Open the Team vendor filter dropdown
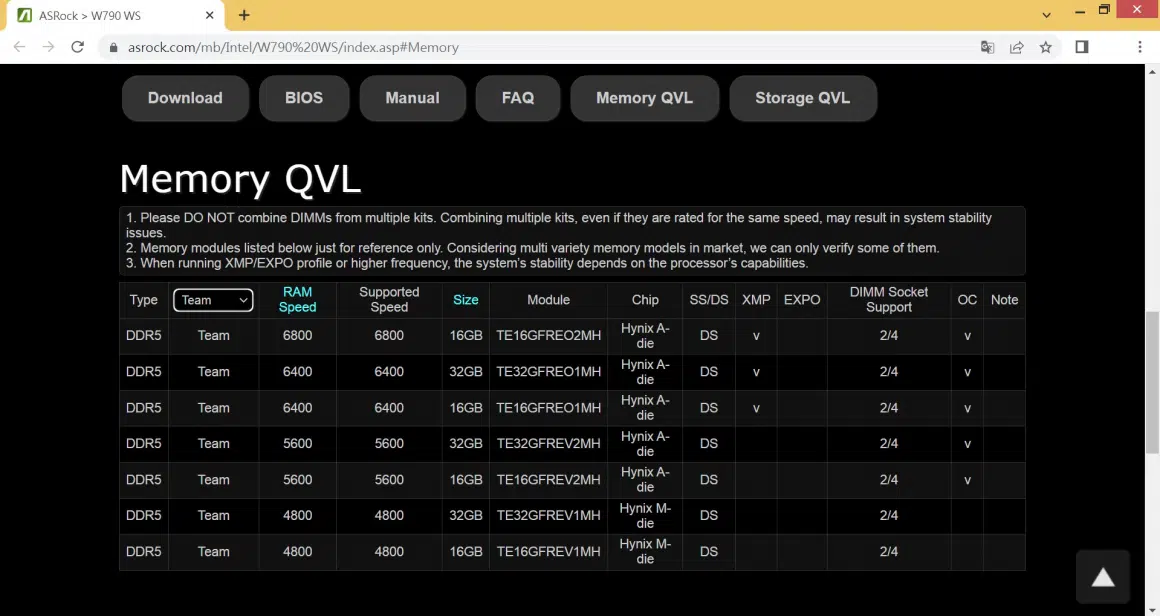Viewport: 1160px width, 616px height. click(213, 299)
